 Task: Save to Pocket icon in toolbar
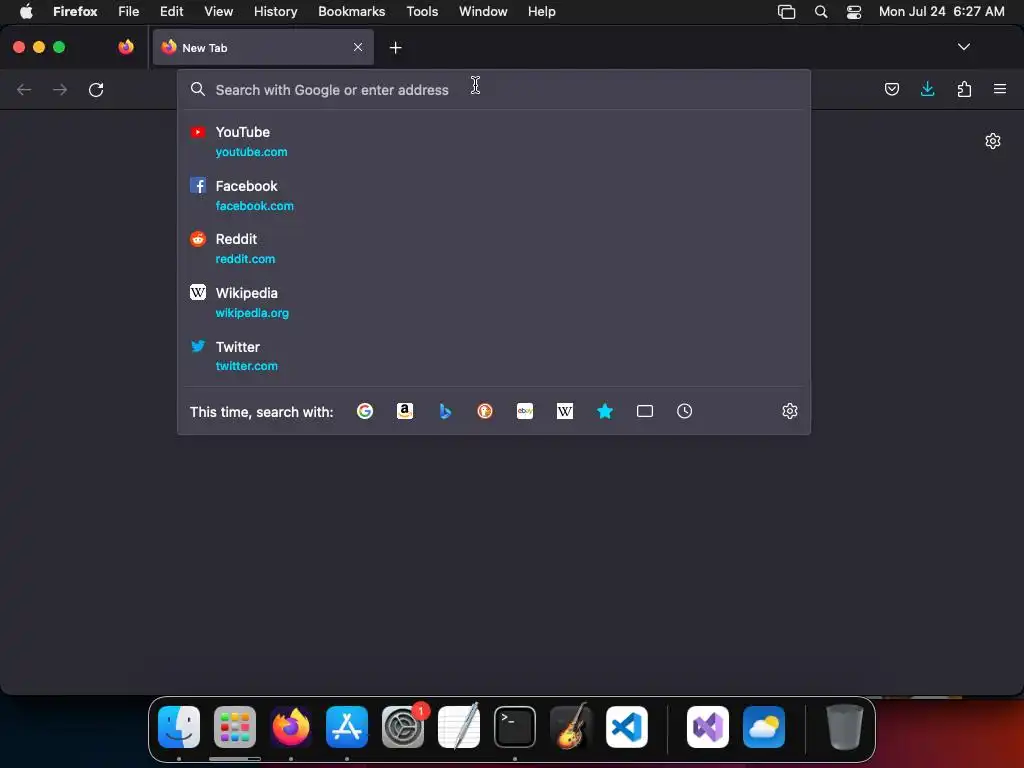[891, 89]
